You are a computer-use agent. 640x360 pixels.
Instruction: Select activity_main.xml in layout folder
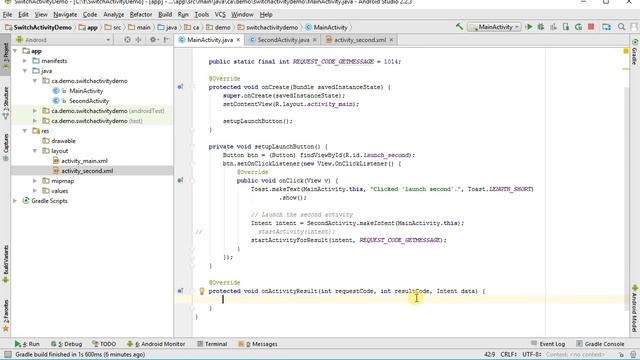84,161
